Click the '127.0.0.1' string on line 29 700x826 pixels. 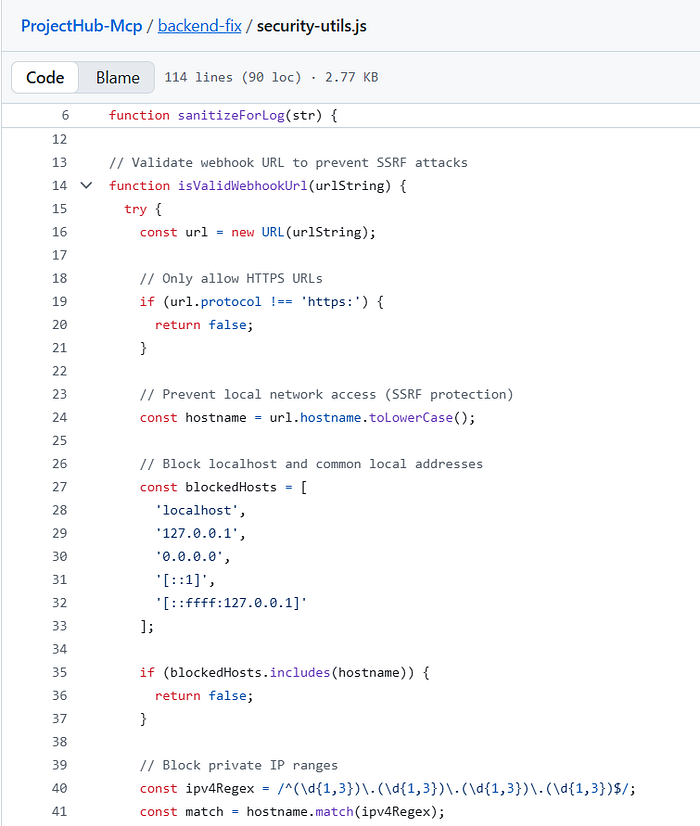point(196,533)
